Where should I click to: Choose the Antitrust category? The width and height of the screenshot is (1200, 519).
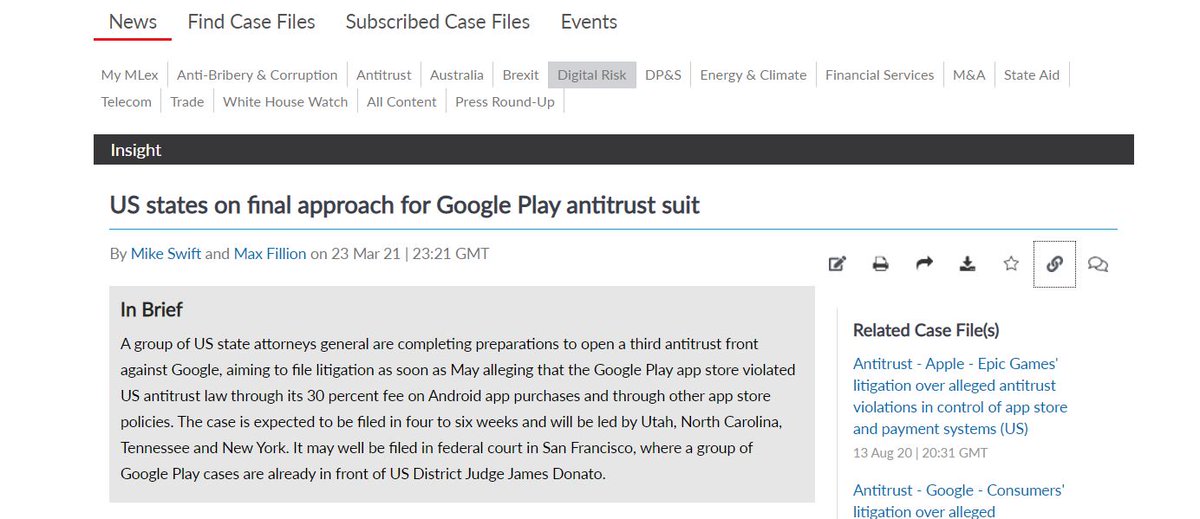[x=384, y=75]
